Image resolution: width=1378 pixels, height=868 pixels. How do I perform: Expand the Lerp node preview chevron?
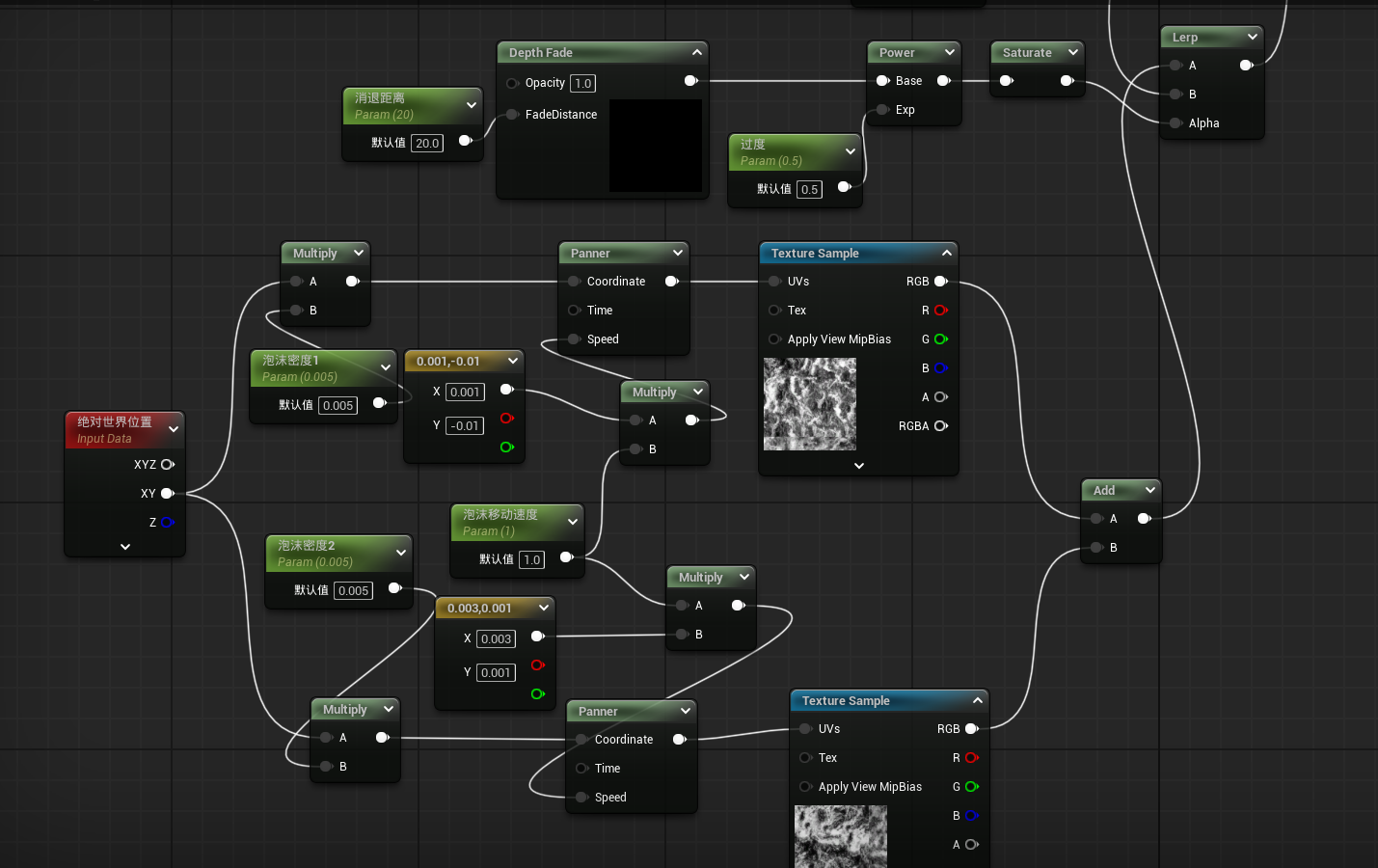1252,37
